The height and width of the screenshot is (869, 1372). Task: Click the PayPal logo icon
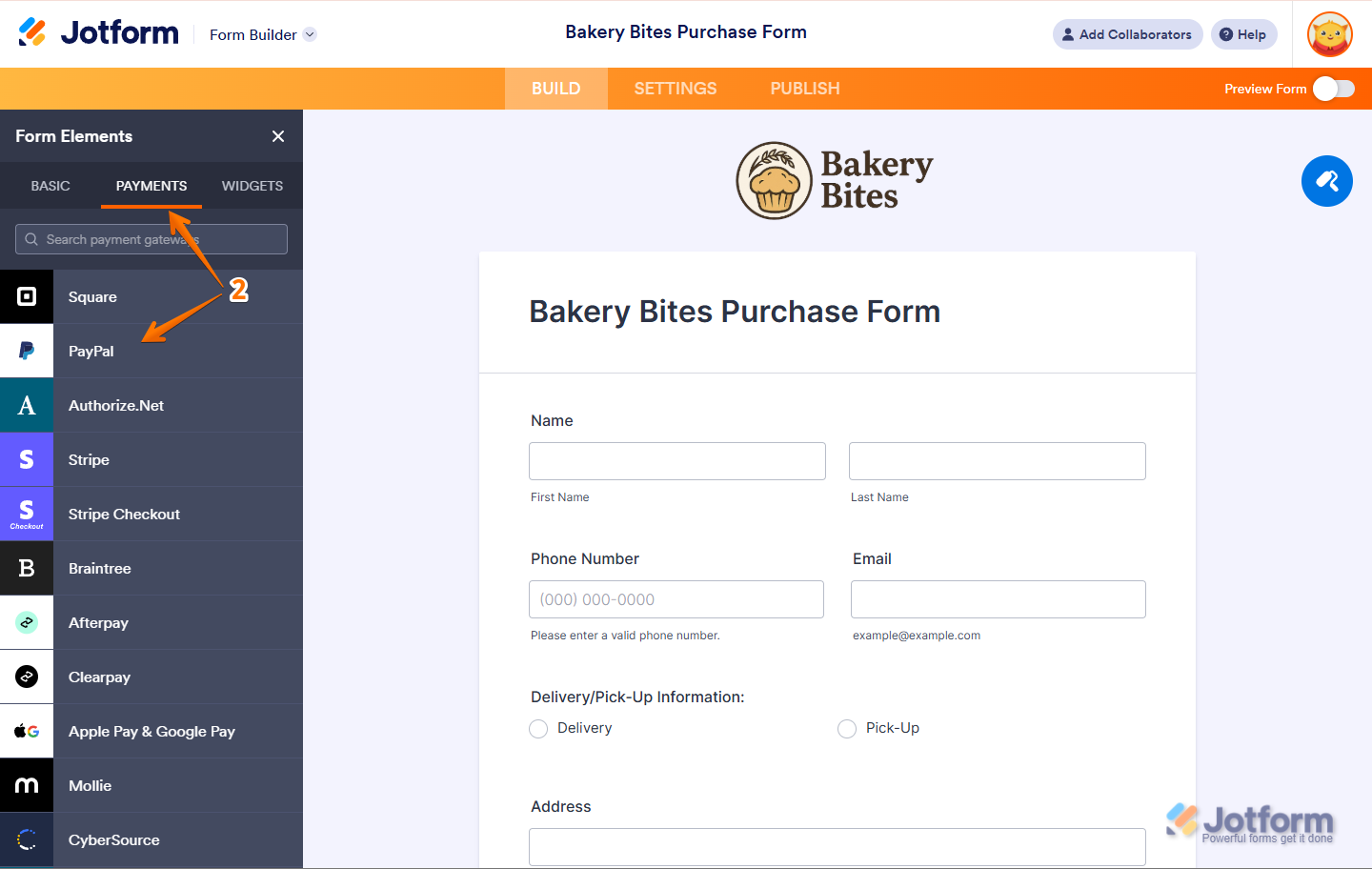coord(27,351)
